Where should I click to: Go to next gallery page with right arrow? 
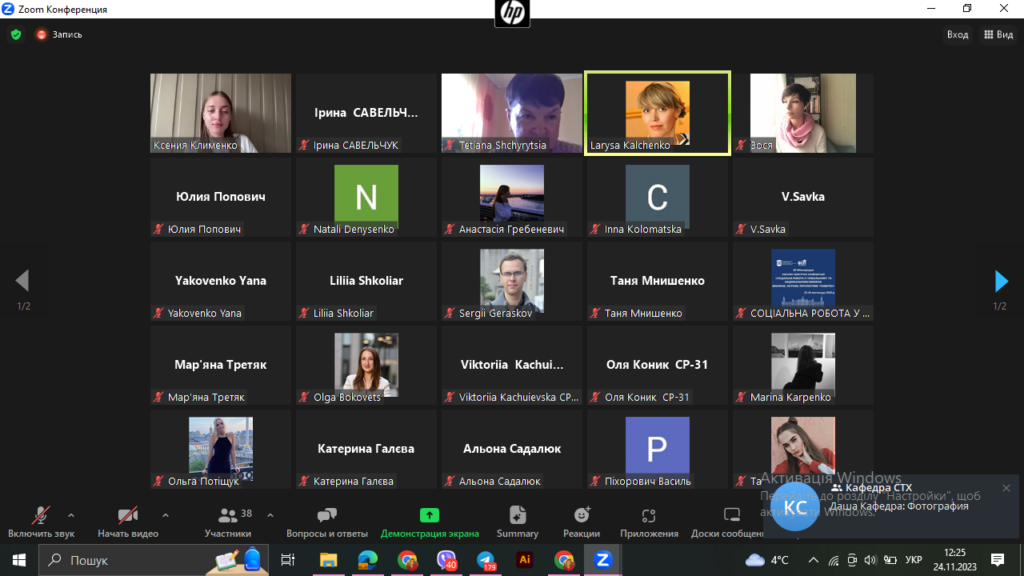point(1001,281)
